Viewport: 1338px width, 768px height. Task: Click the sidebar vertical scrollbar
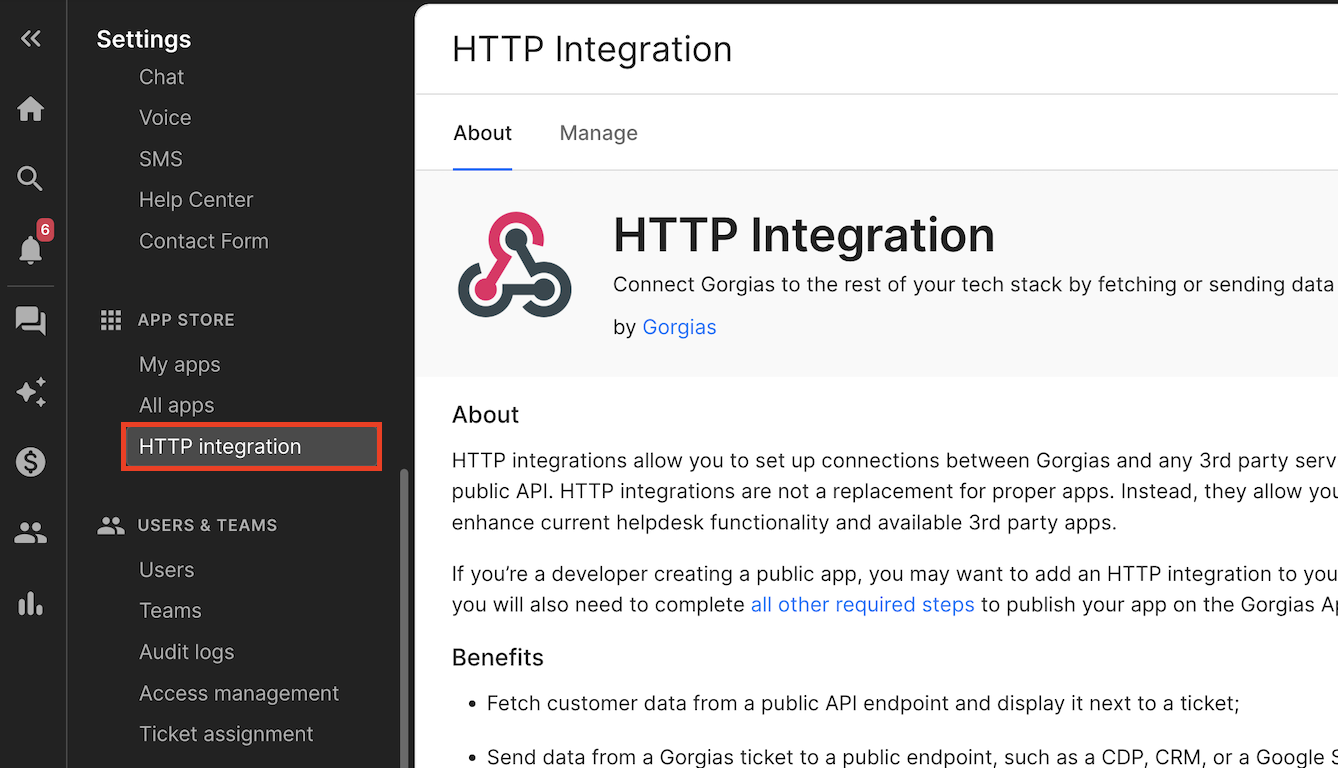pyautogui.click(x=404, y=618)
